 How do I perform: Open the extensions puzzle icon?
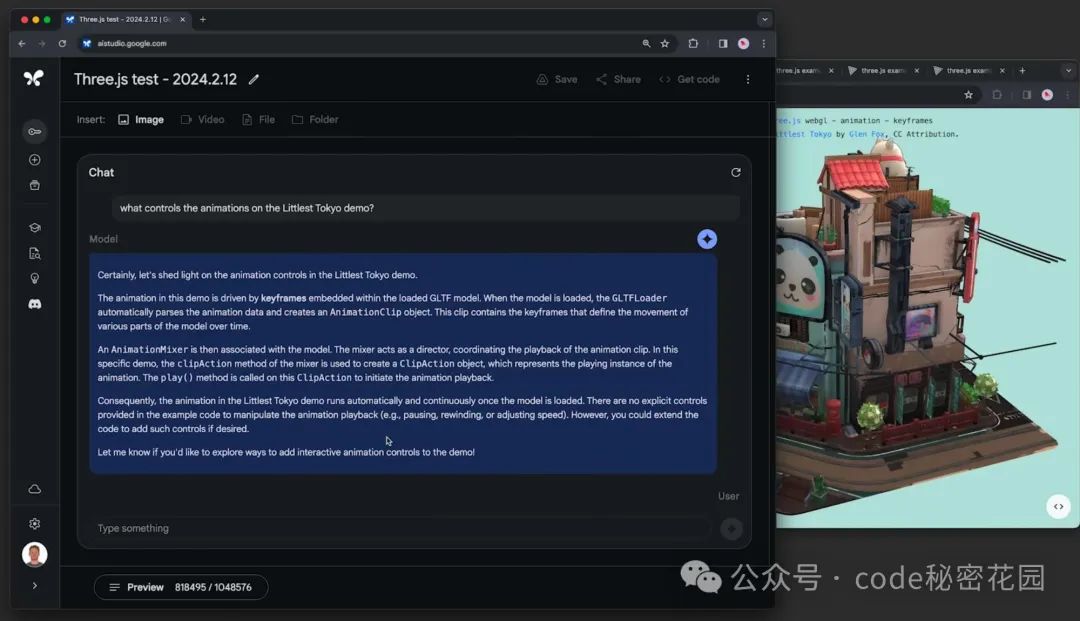click(693, 43)
